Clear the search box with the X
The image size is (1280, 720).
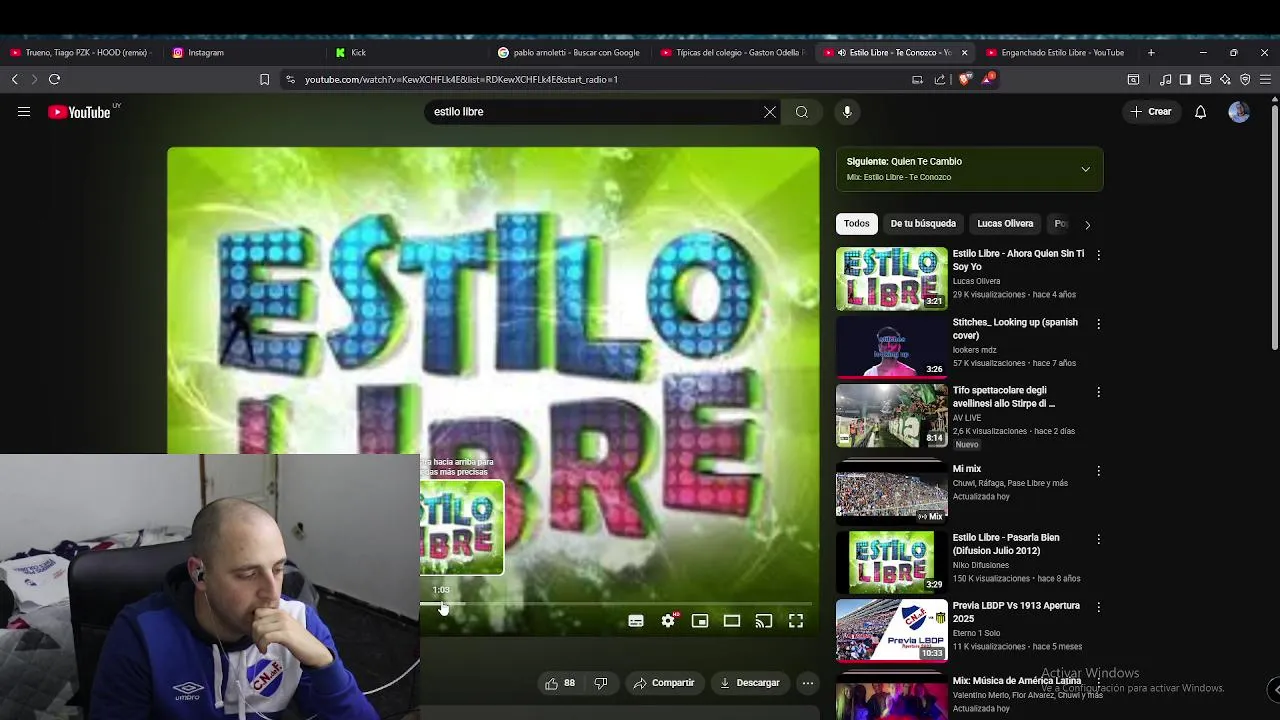click(x=770, y=112)
